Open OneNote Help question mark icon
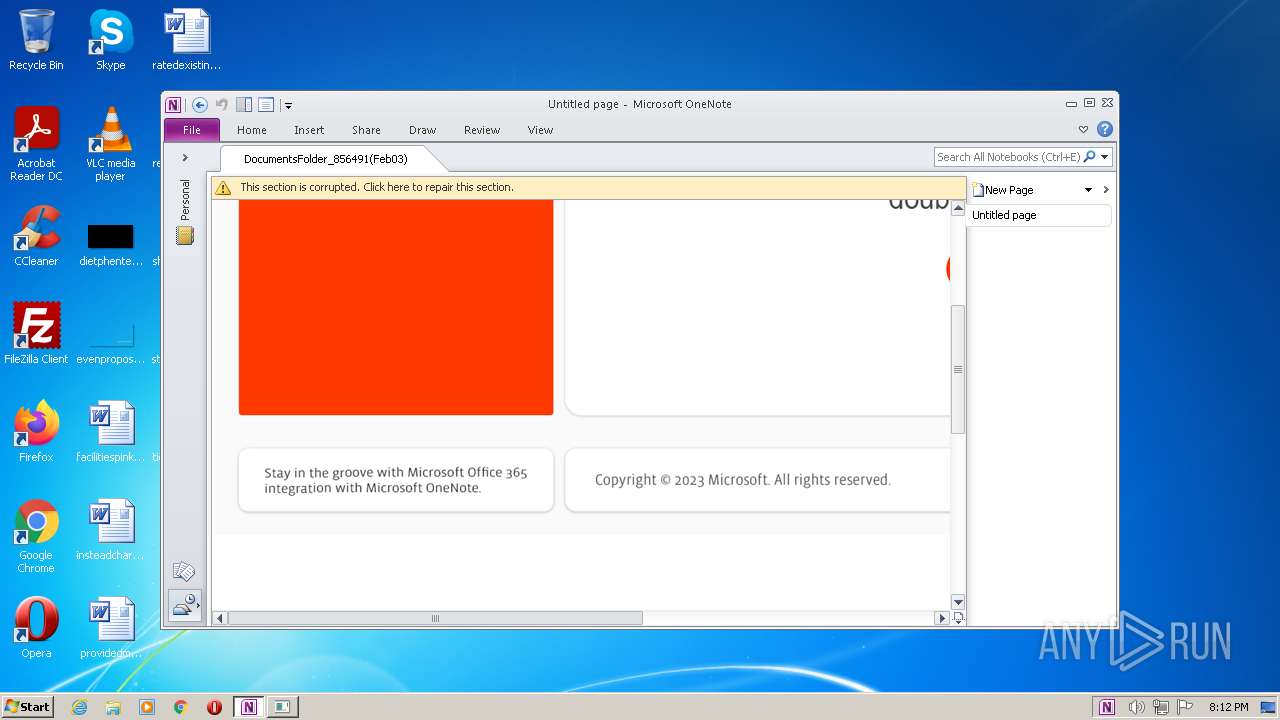The width and height of the screenshot is (1280, 720). (1104, 129)
